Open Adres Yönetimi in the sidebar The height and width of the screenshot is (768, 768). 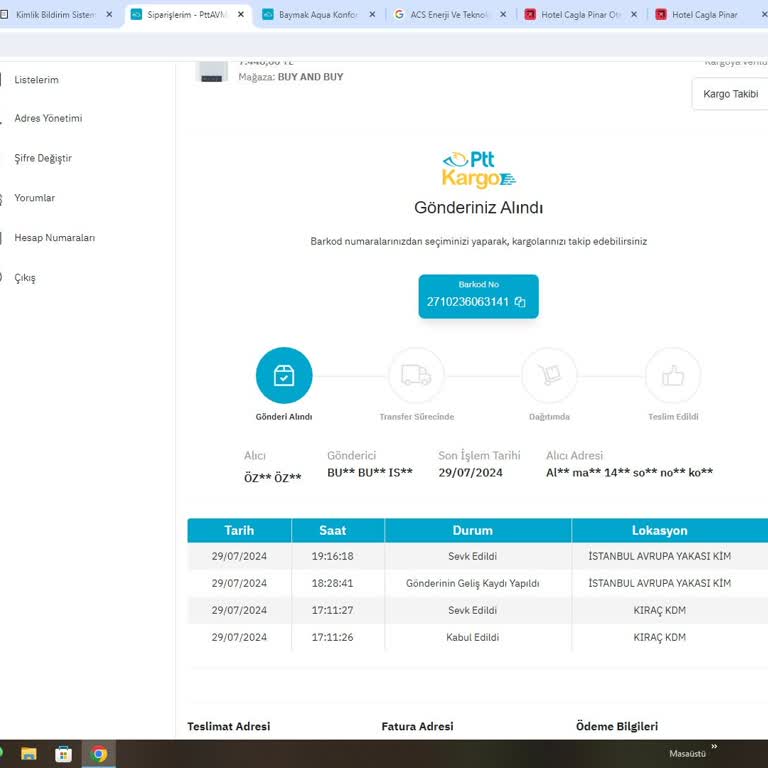pos(48,119)
